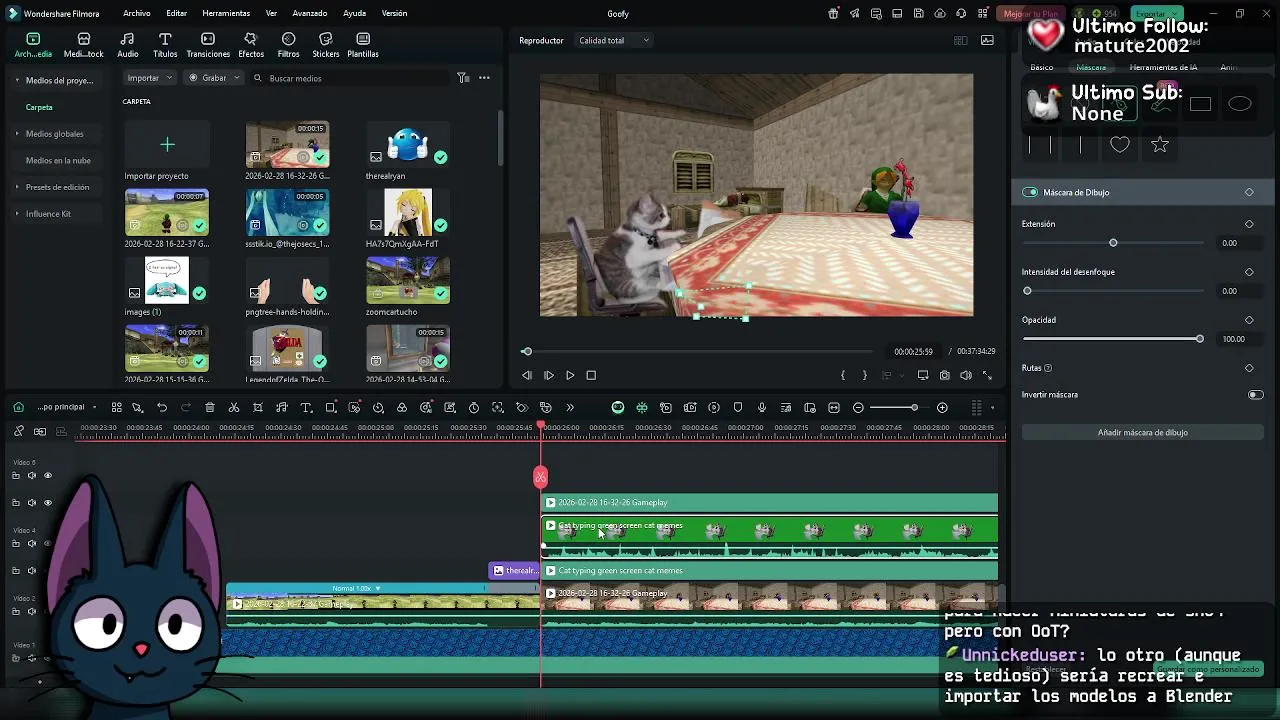Viewport: 1280px width, 720px height.
Task: Open the media filter icon
Action: 463,78
